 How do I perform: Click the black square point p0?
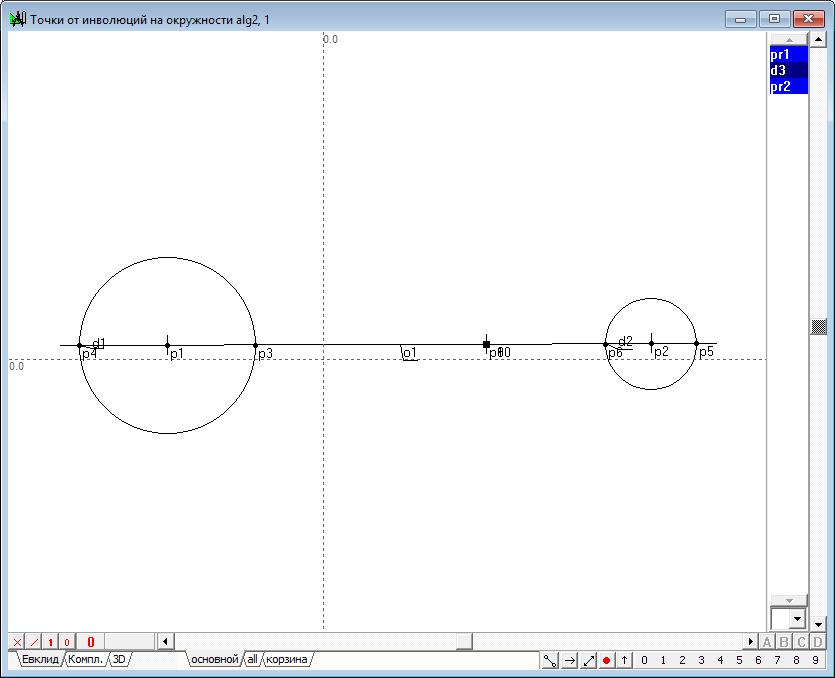click(486, 345)
